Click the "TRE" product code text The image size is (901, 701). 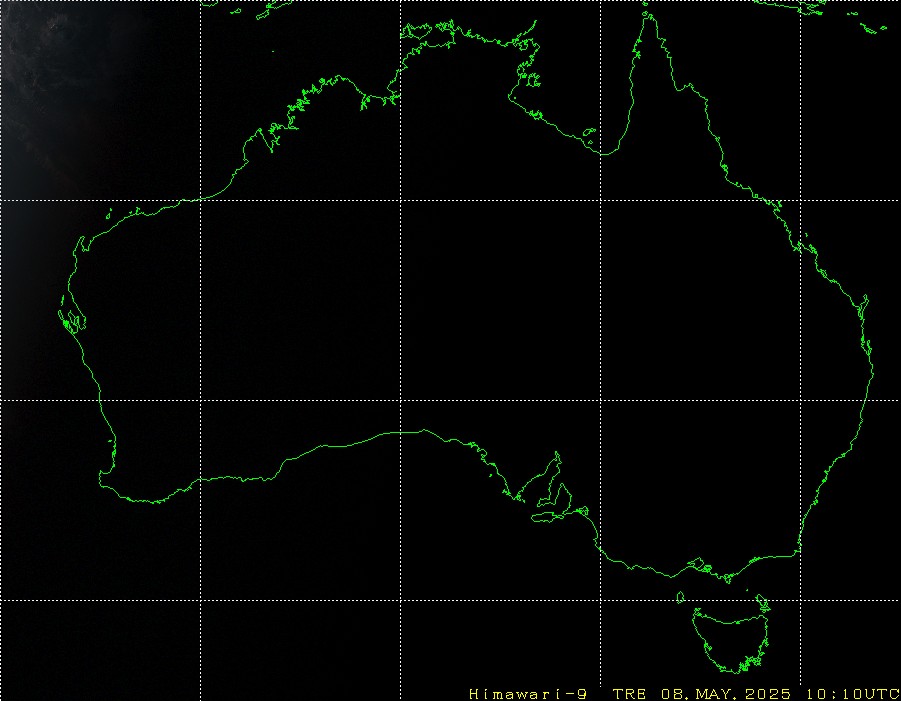click(x=629, y=694)
